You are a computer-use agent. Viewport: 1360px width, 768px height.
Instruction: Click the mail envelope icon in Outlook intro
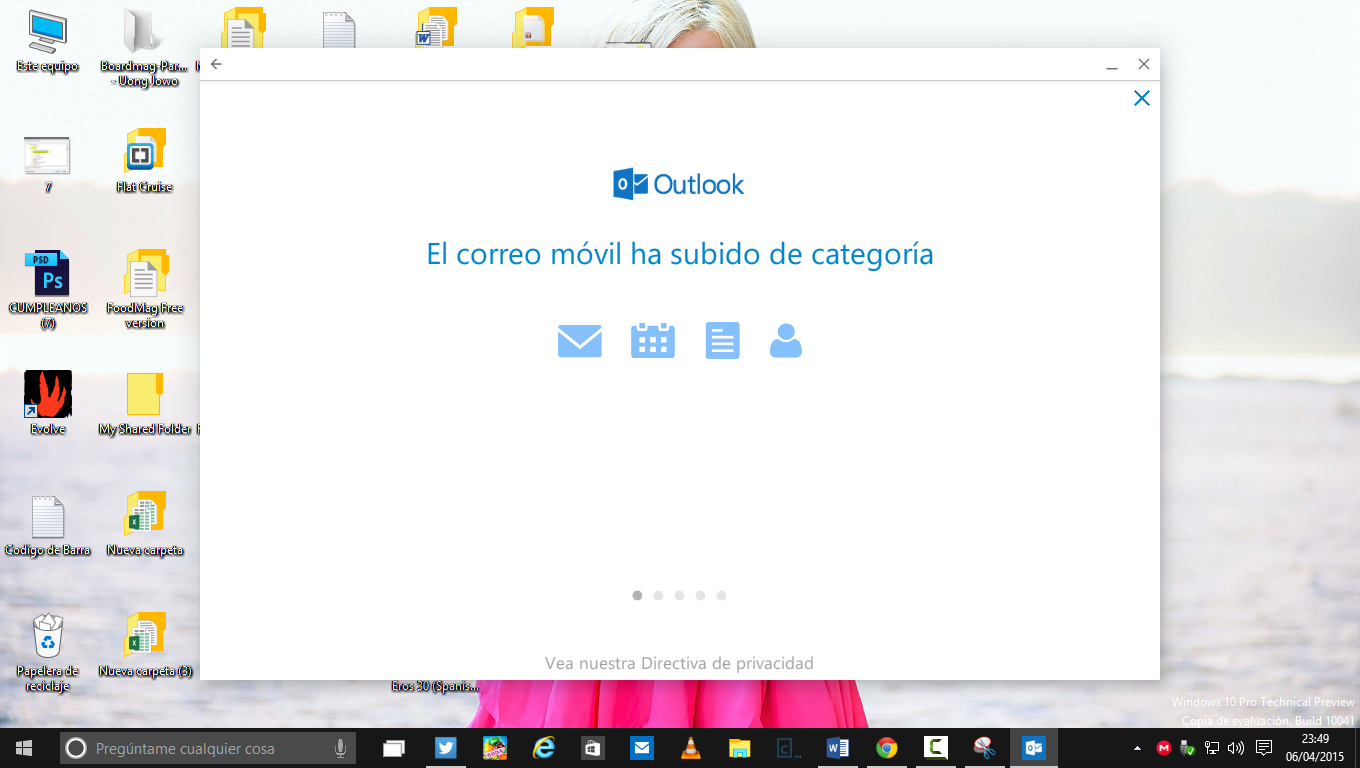pyautogui.click(x=580, y=342)
